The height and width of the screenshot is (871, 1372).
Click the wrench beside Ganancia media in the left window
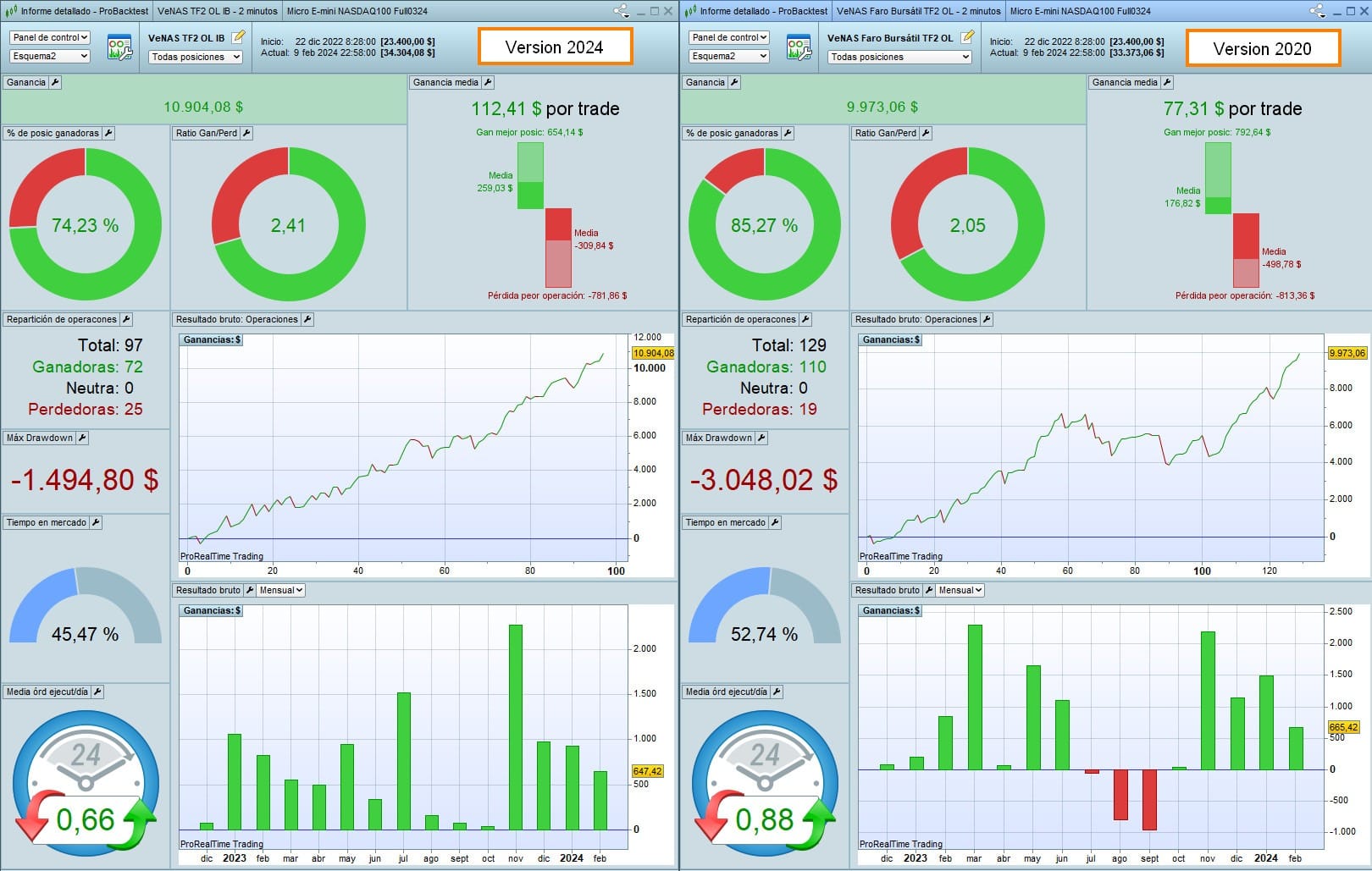coord(488,82)
